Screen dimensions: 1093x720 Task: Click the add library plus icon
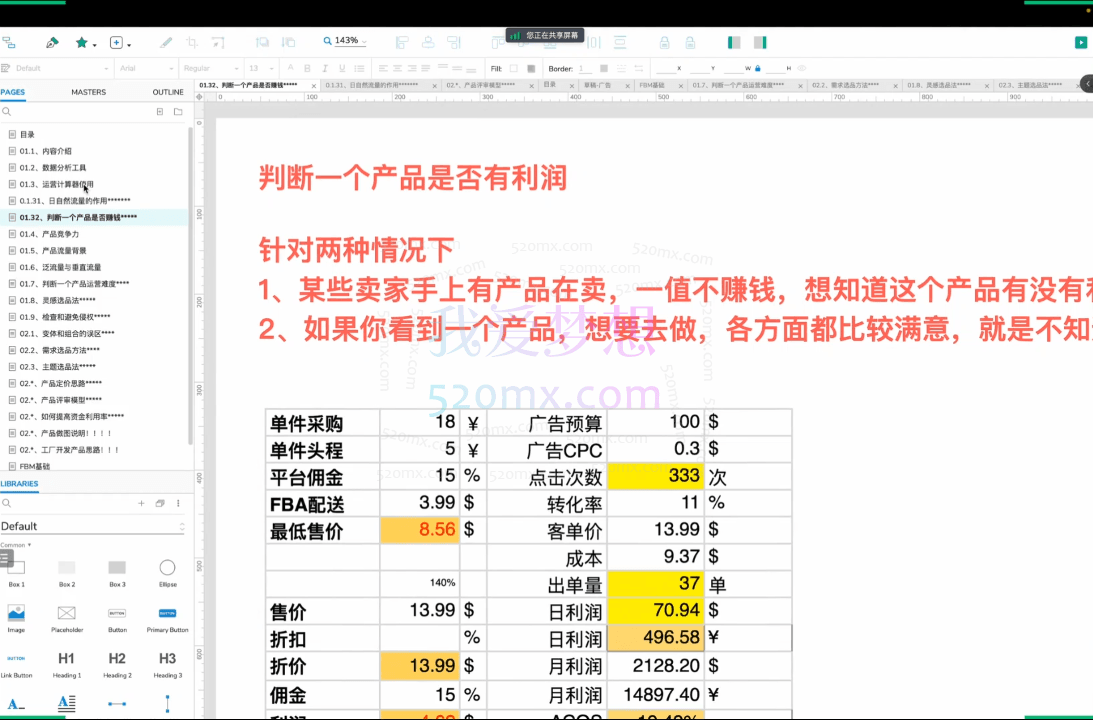(141, 504)
